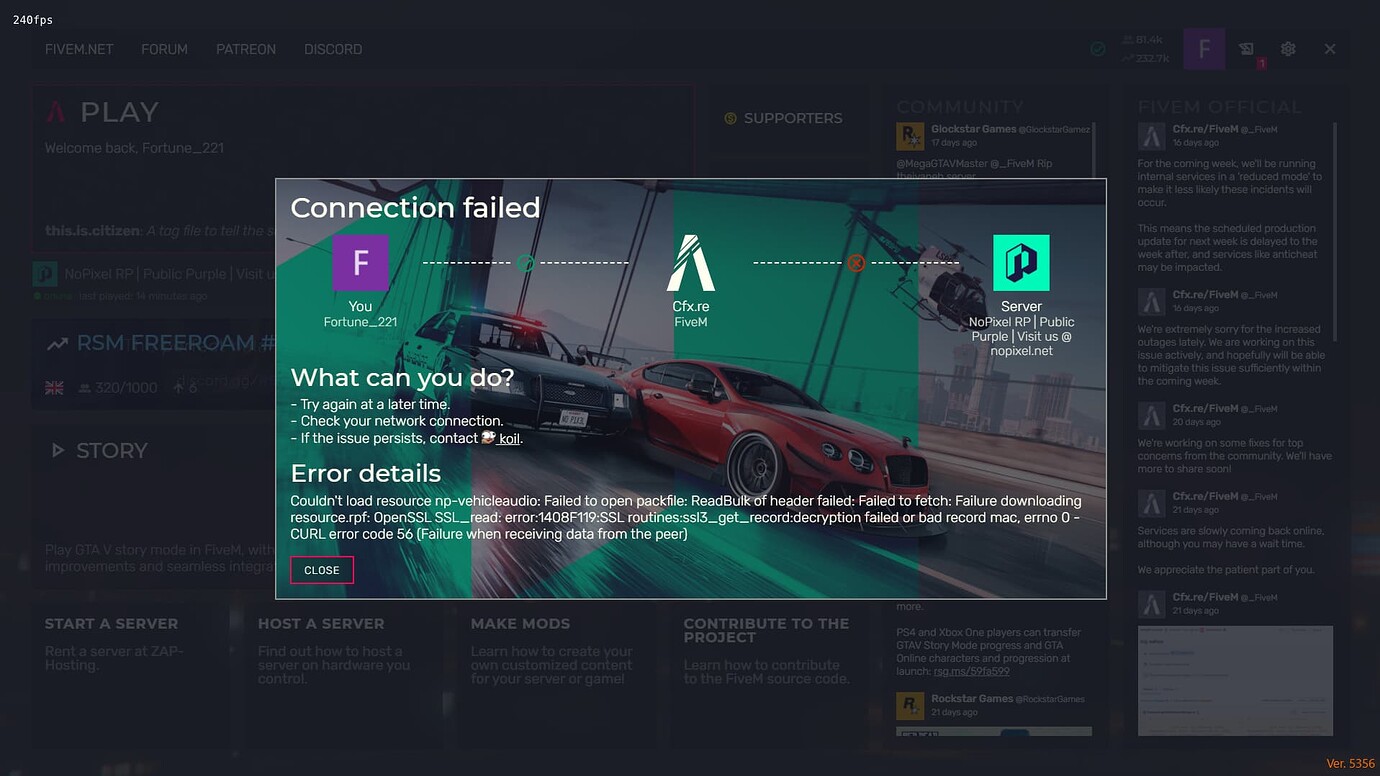This screenshot has width=1380, height=776.
Task: Click the Glockstar Games tweet avatar
Action: click(910, 136)
